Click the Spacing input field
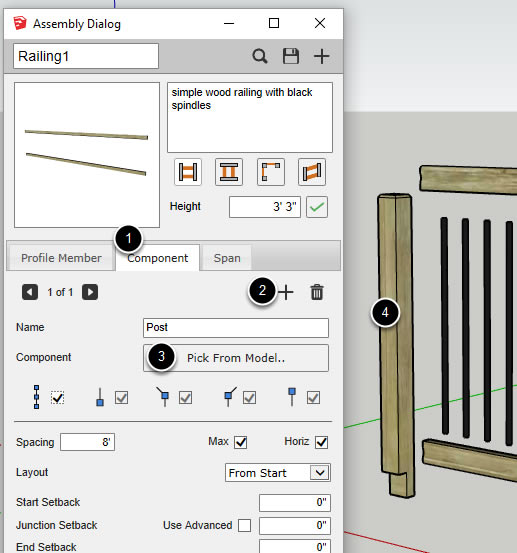Screen dimensions: 517x553 [x=87, y=442]
